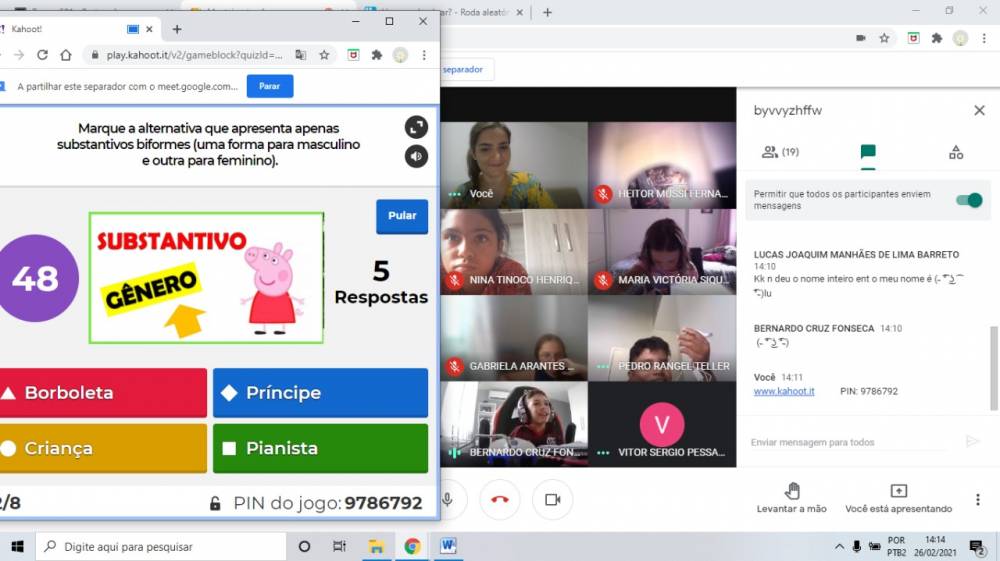Image resolution: width=1000 pixels, height=561 pixels.
Task: Open Meet more options three-dot menu
Action: [977, 499]
